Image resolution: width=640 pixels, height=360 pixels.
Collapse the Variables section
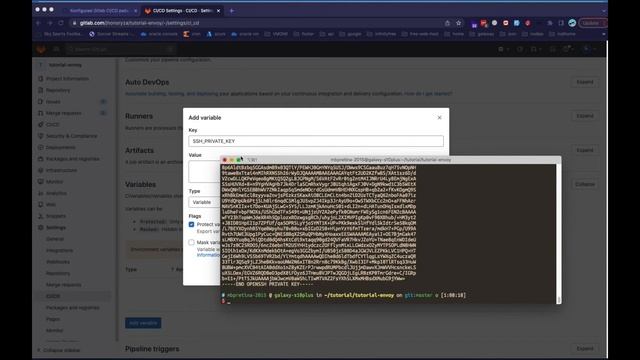point(584,184)
